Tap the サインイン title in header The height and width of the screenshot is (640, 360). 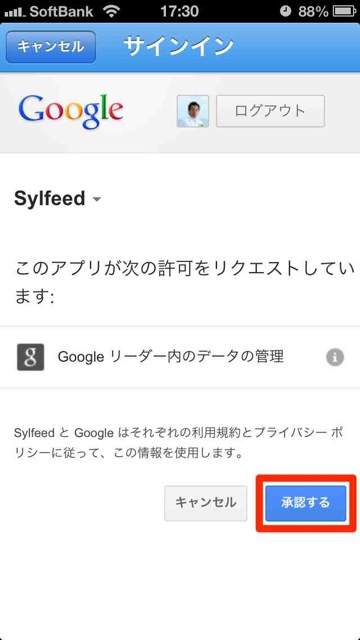(179, 47)
